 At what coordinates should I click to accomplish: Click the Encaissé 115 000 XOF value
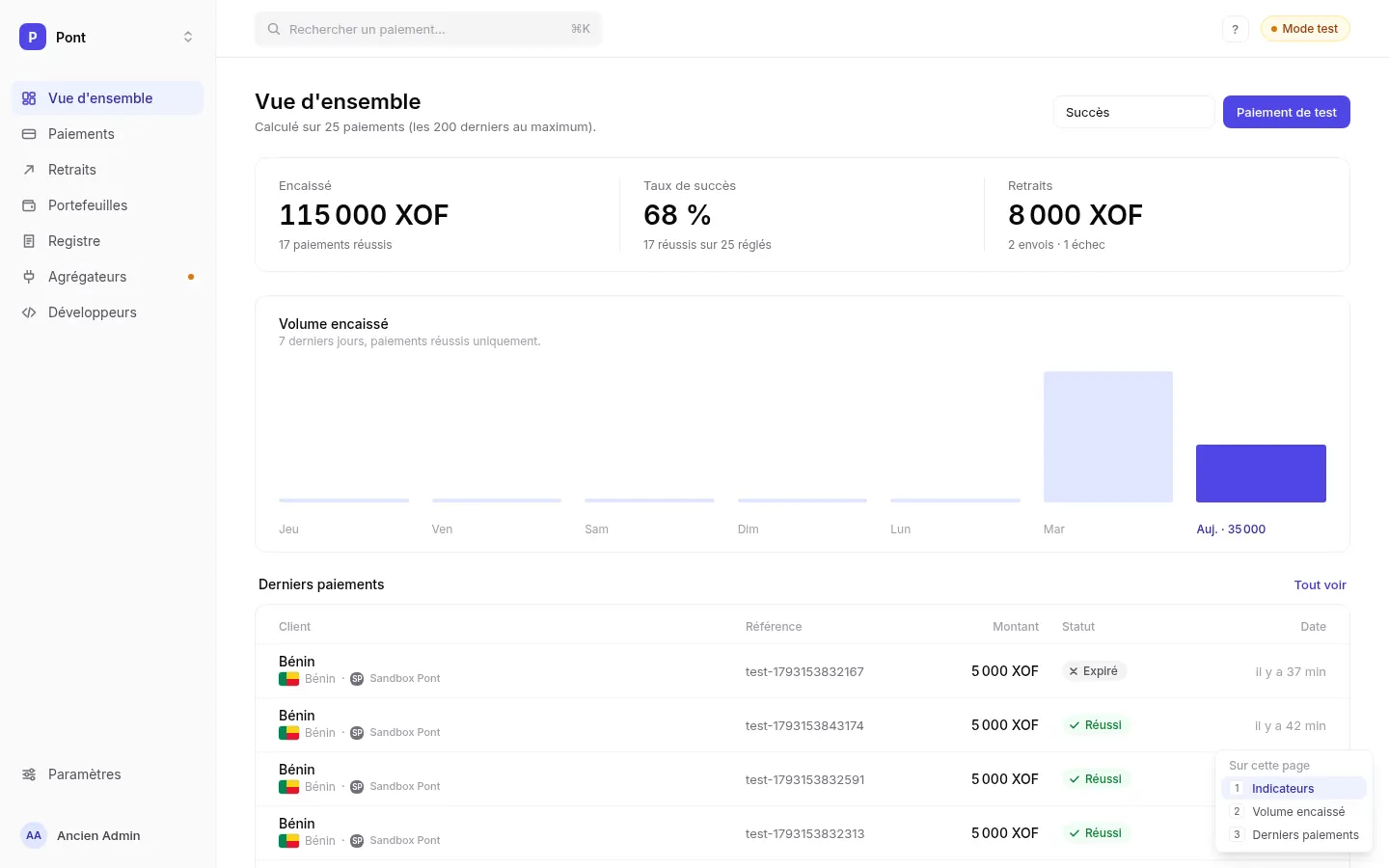pos(364,215)
